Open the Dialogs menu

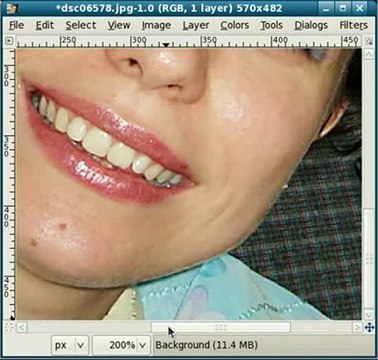(x=311, y=25)
